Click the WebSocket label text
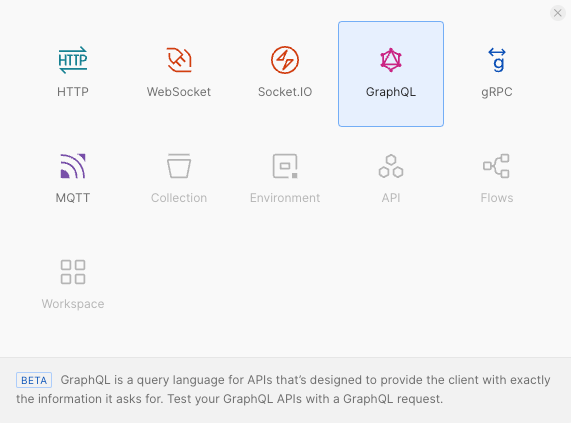The image size is (571, 423). 179,92
